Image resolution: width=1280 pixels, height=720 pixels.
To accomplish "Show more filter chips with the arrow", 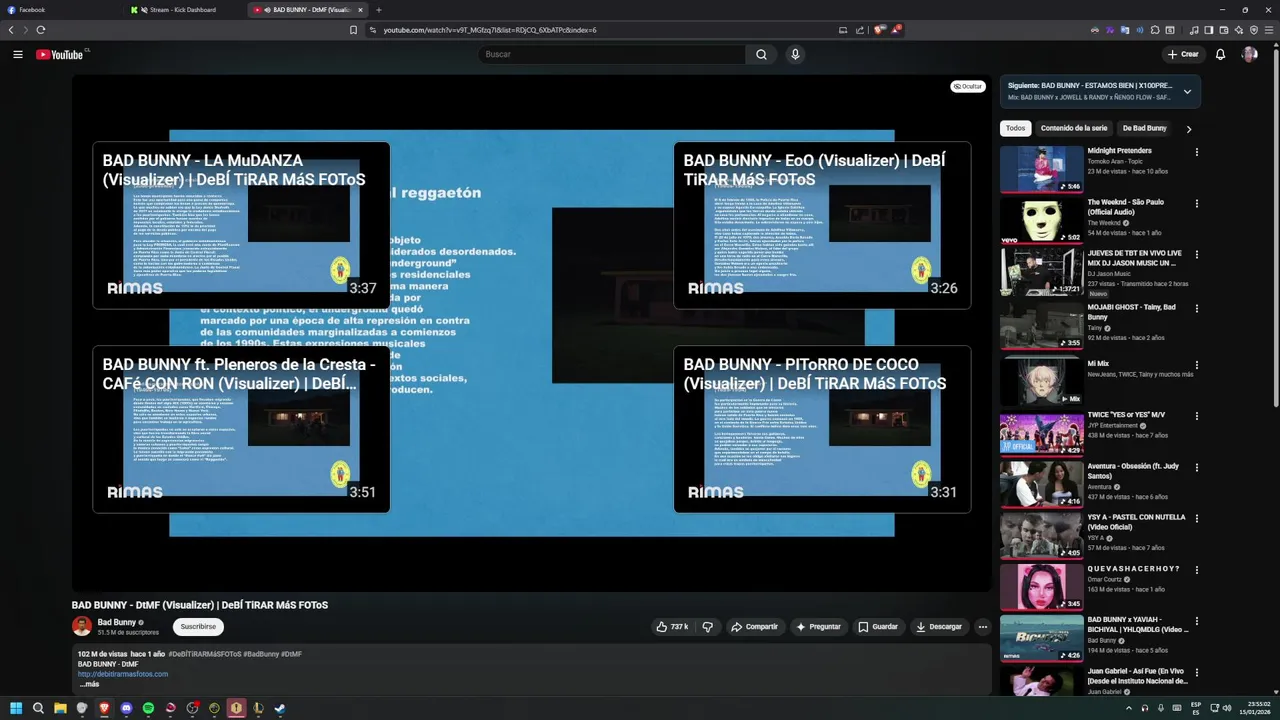I will point(1188,129).
